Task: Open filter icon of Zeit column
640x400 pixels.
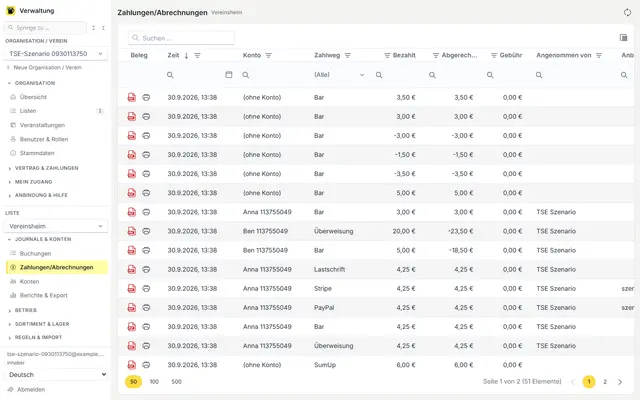Action: tap(197, 56)
